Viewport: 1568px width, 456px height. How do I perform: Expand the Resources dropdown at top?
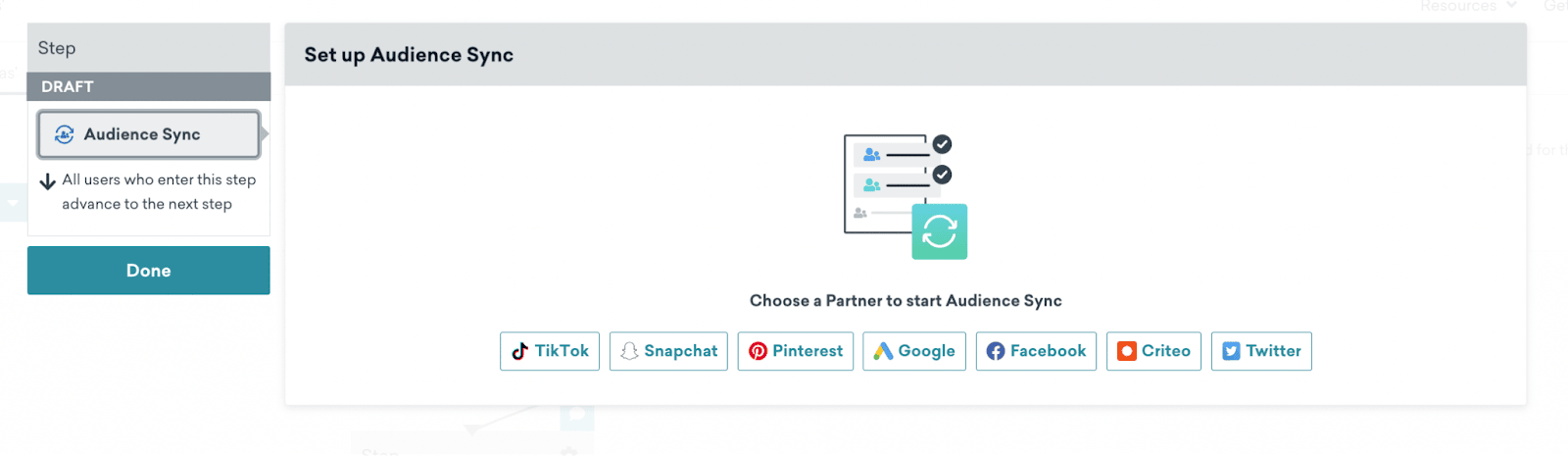[1468, 6]
